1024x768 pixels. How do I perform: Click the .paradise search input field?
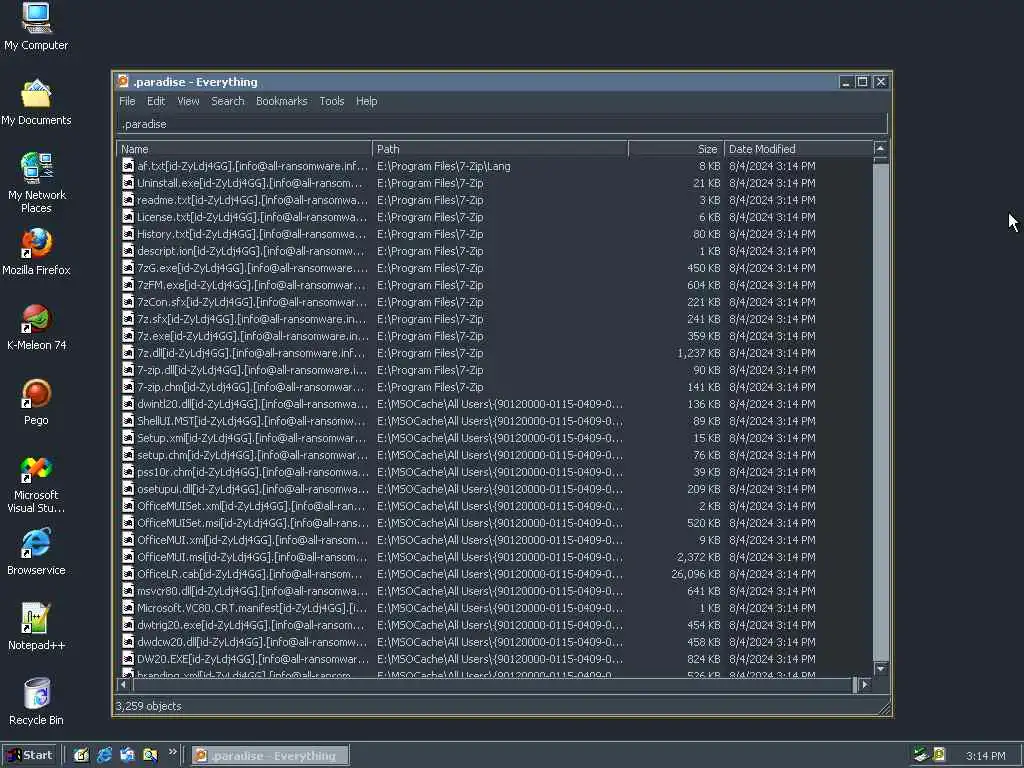(x=502, y=124)
